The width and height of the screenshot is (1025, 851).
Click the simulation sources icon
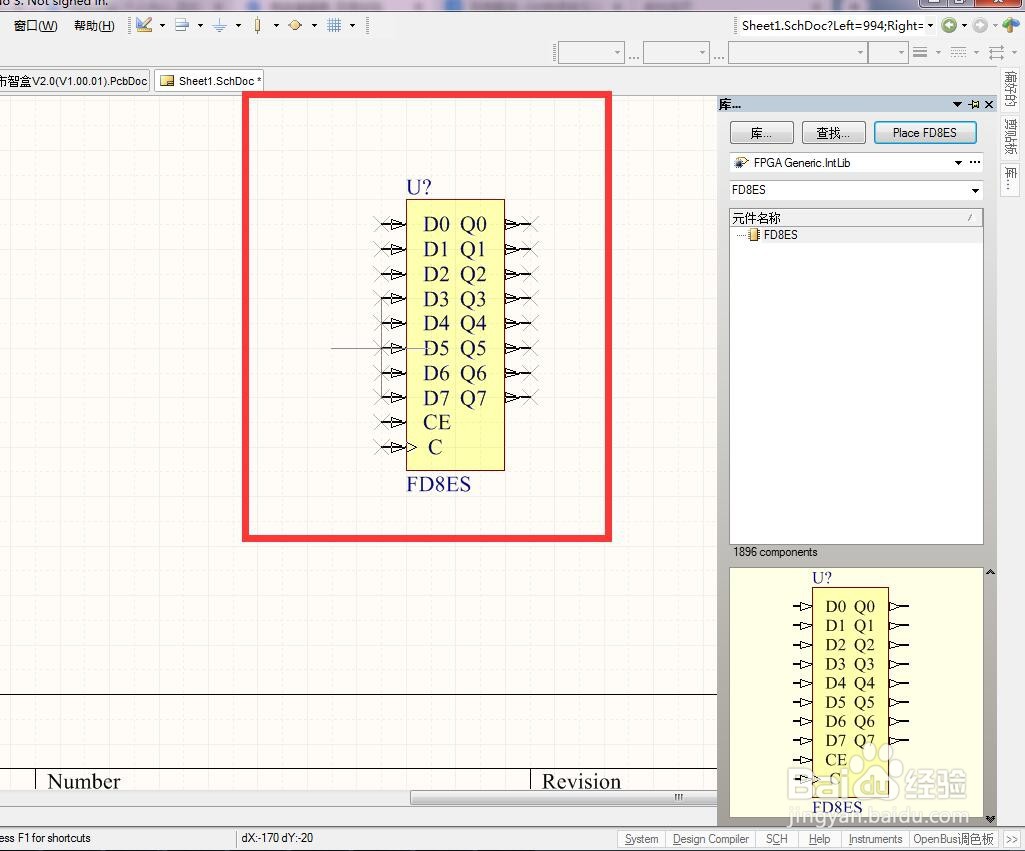click(295, 25)
